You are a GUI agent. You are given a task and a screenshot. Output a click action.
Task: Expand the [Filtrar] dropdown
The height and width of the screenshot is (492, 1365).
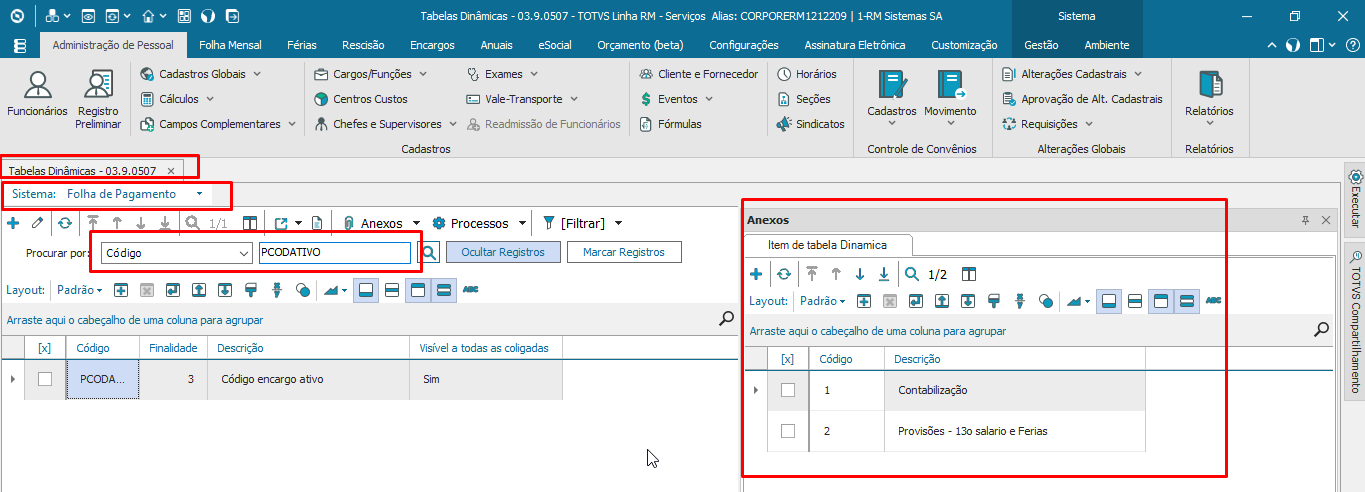pyautogui.click(x=619, y=224)
